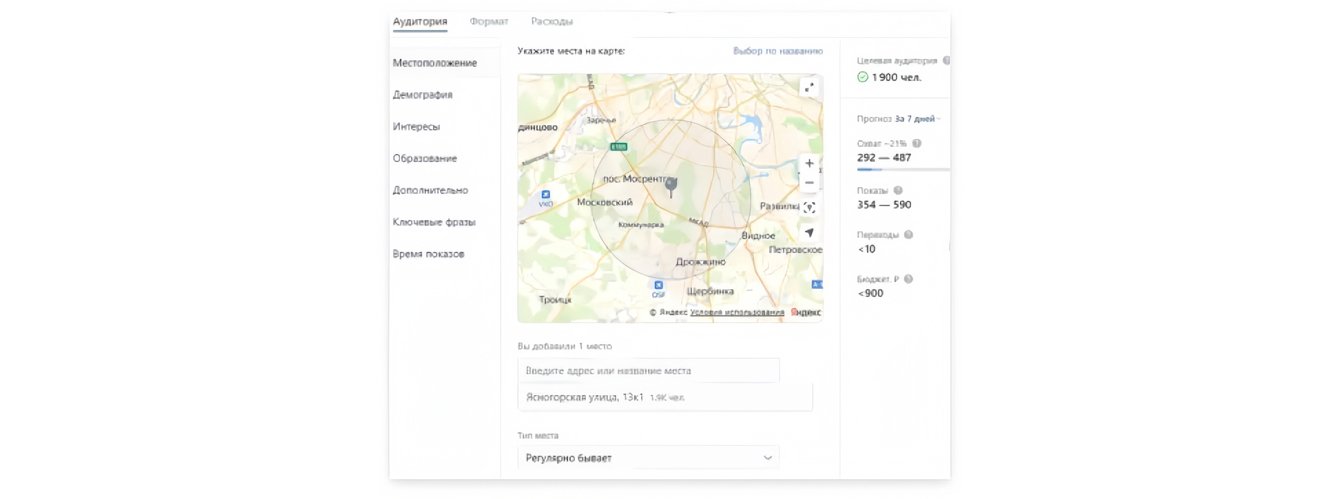The image size is (1340, 499).
Task: Open the Демография section
Action: [x=422, y=95]
